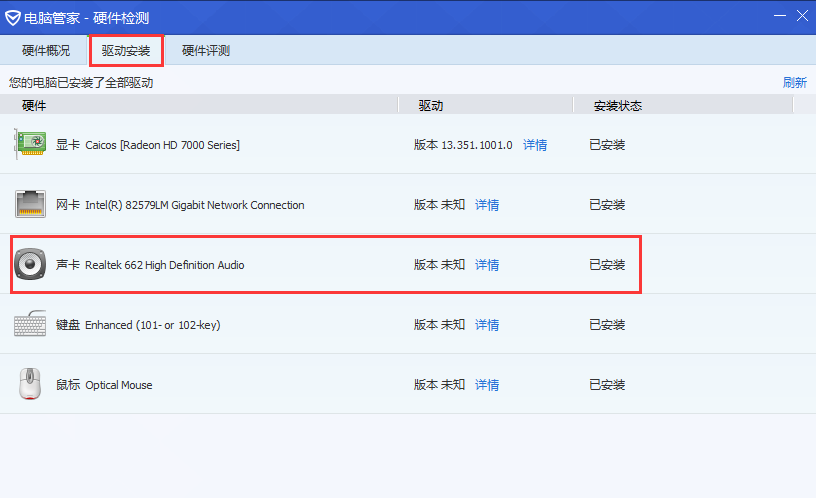Click the mouse icon in Optical Mouse row
Screen dimensions: 816x498
click(x=30, y=384)
